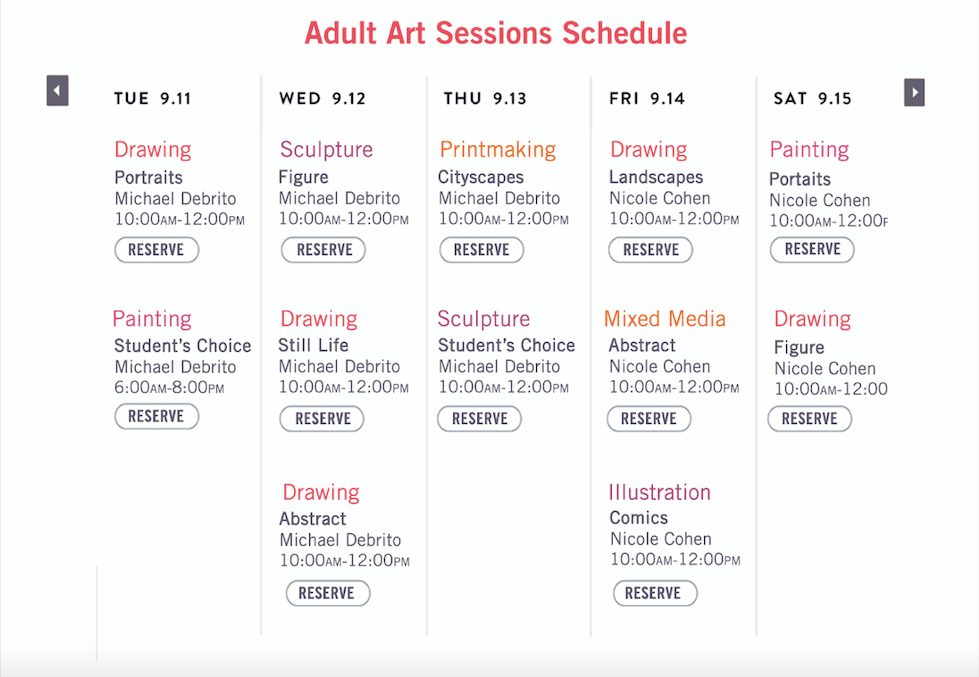
Task: Reserve Saturday Drawing Figure session
Action: (x=810, y=418)
